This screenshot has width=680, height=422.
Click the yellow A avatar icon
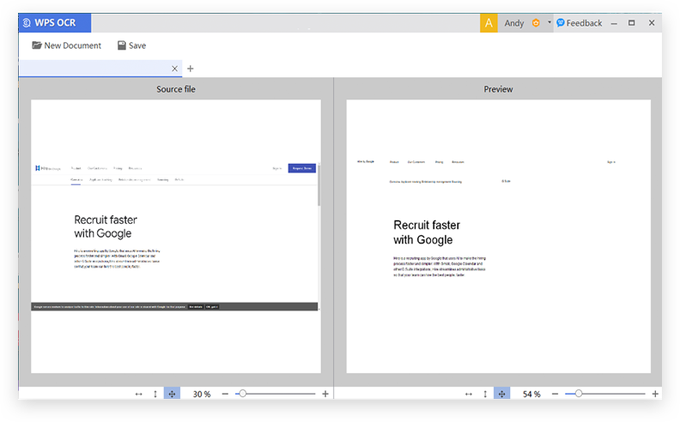489,23
